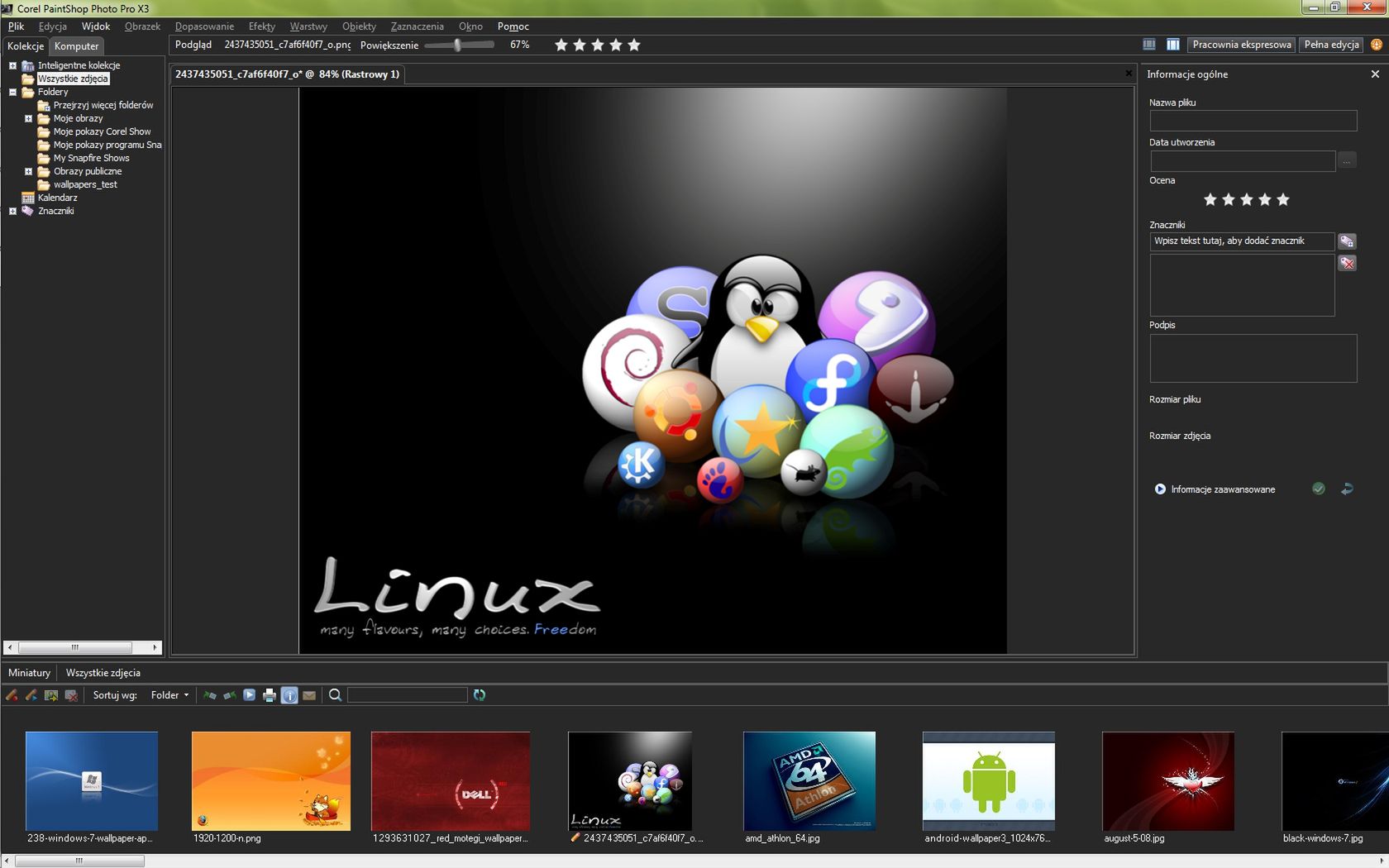Expand the Znaczniki tree node
1389x868 pixels.
[x=12, y=211]
